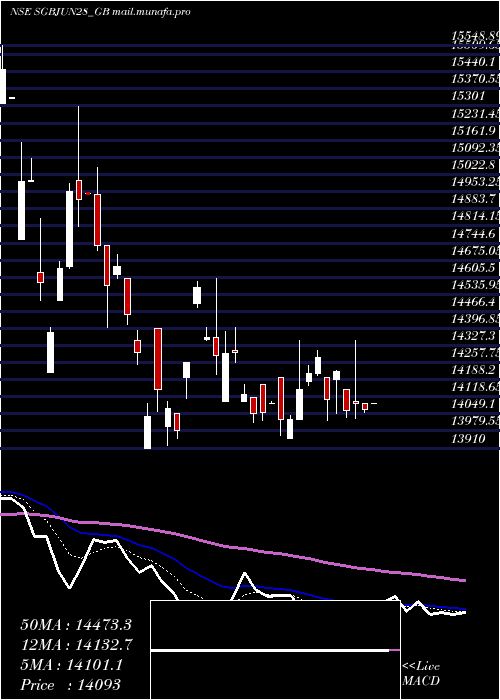Click the 14883.7 price axis label

(x=473, y=200)
